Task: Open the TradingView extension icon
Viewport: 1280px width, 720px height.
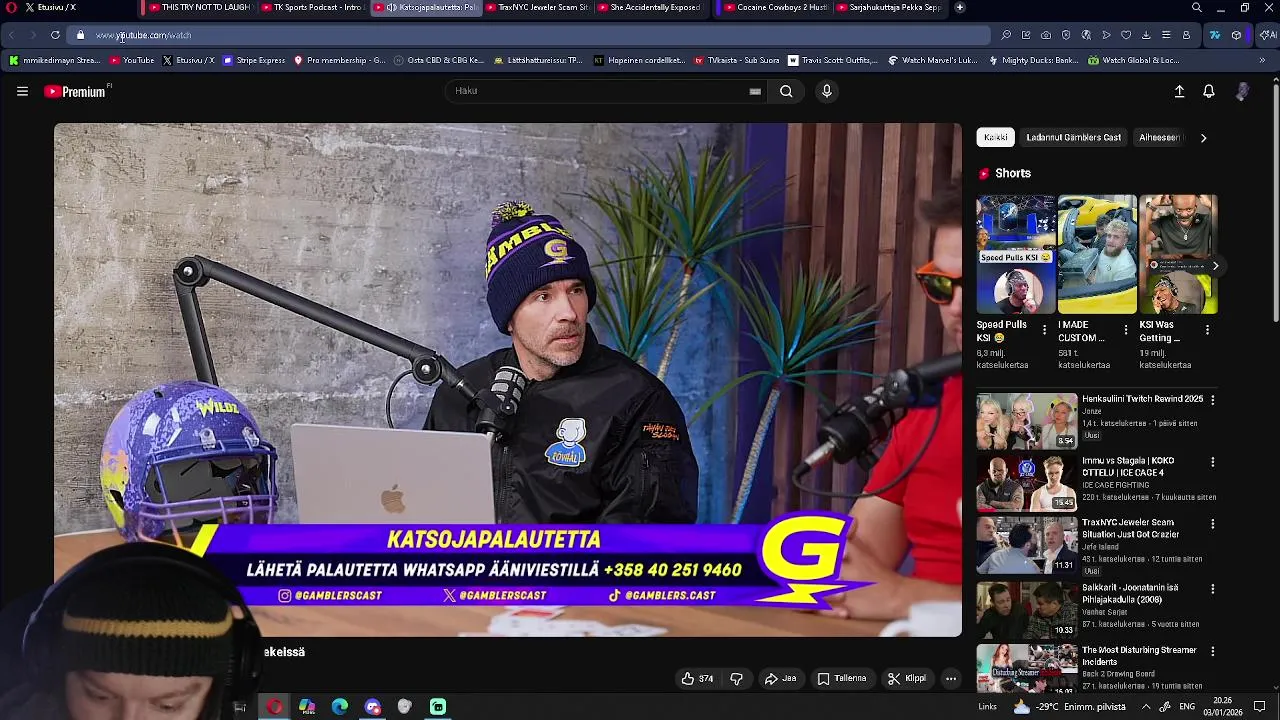Action: (x=1215, y=35)
